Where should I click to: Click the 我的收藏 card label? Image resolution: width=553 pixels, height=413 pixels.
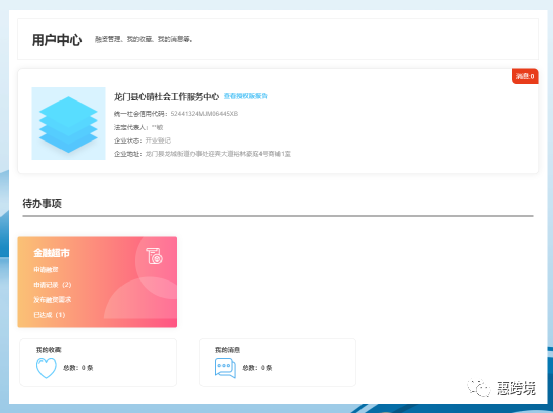(49, 350)
